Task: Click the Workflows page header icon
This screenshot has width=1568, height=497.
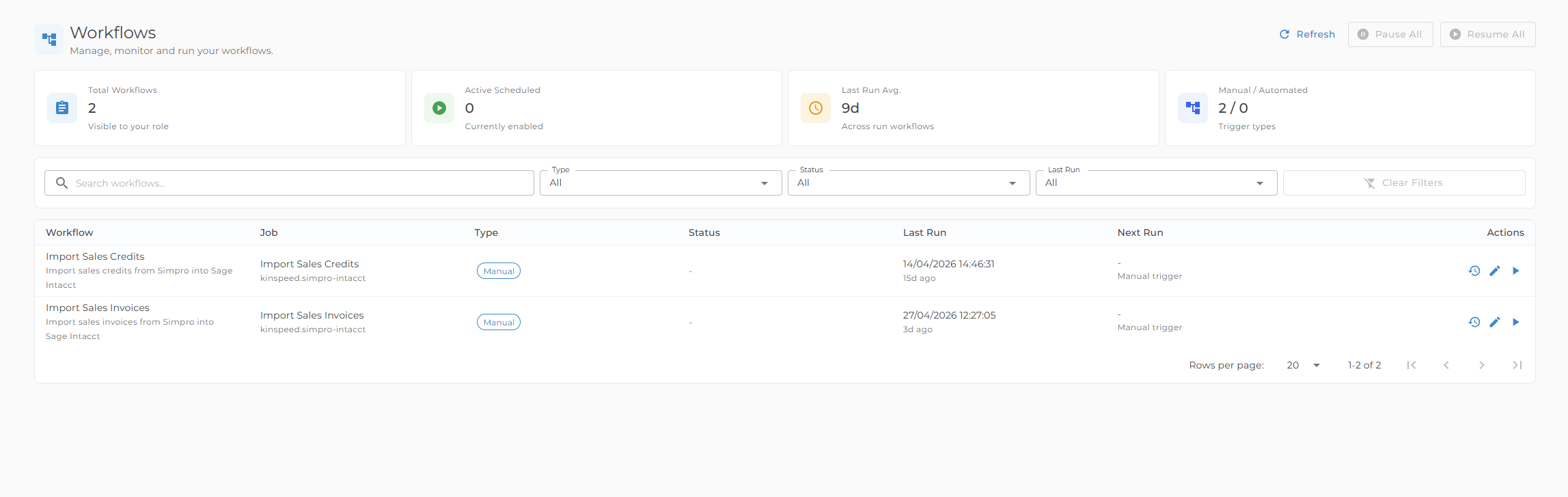Action: point(49,40)
